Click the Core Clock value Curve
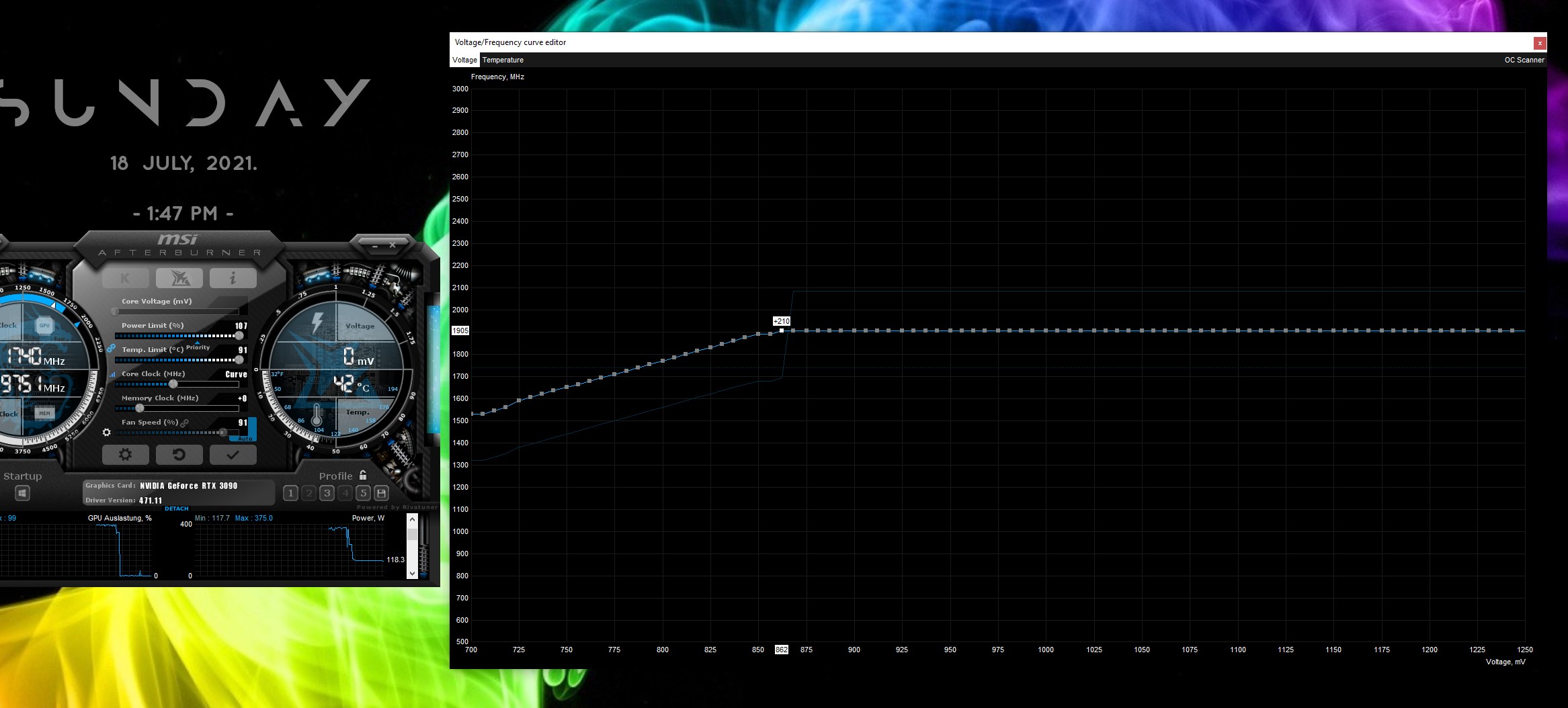1568x708 pixels. point(237,374)
